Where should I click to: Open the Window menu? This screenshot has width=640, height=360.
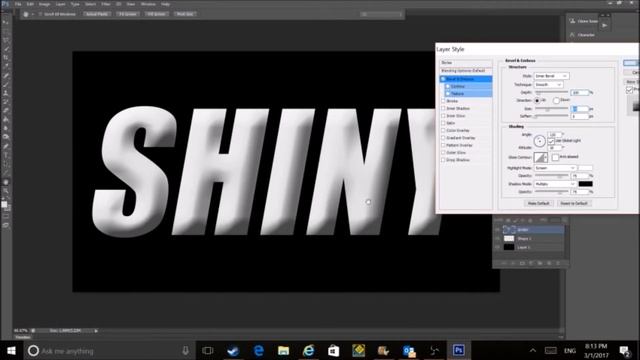tap(148, 4)
